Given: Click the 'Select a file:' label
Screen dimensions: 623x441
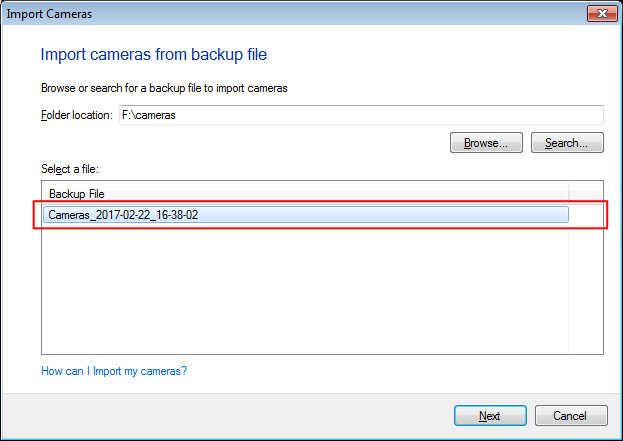Looking at the screenshot, I should pyautogui.click(x=70, y=169).
